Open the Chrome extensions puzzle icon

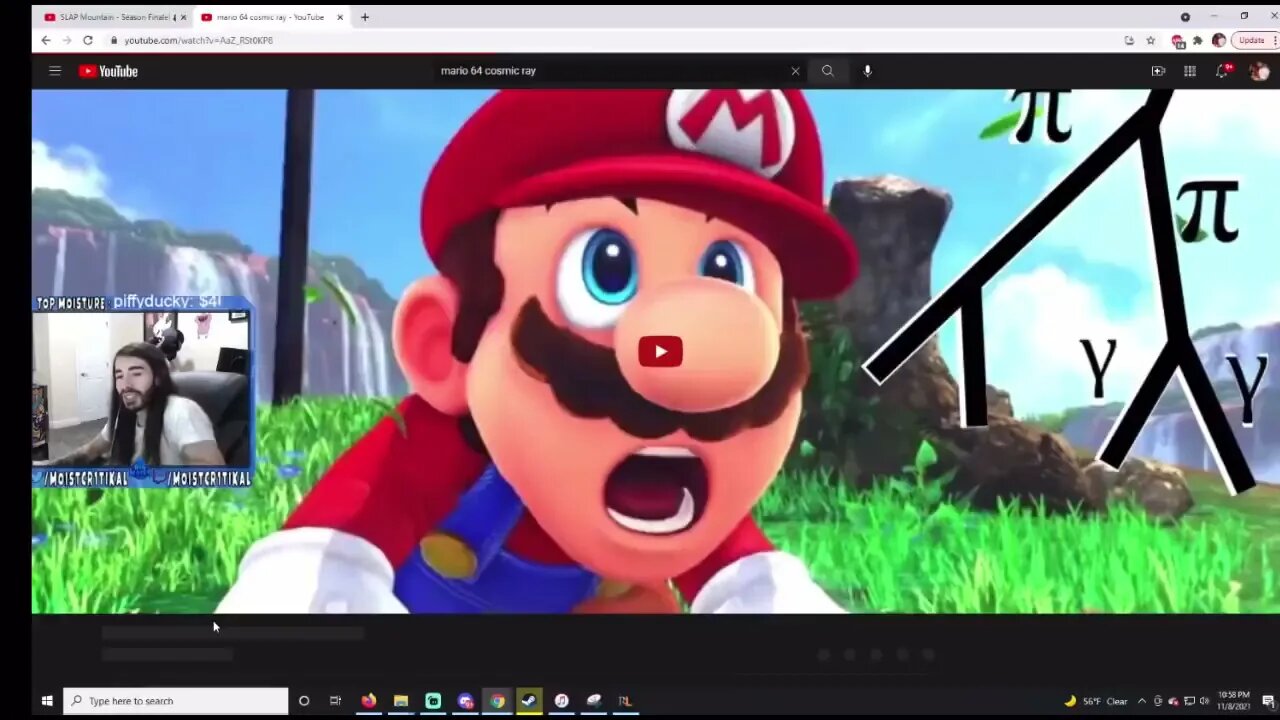click(x=1197, y=40)
